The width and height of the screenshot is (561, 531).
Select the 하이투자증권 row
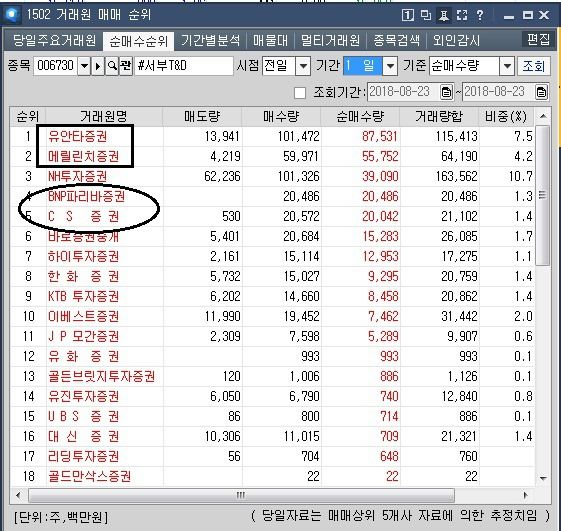coord(272,257)
